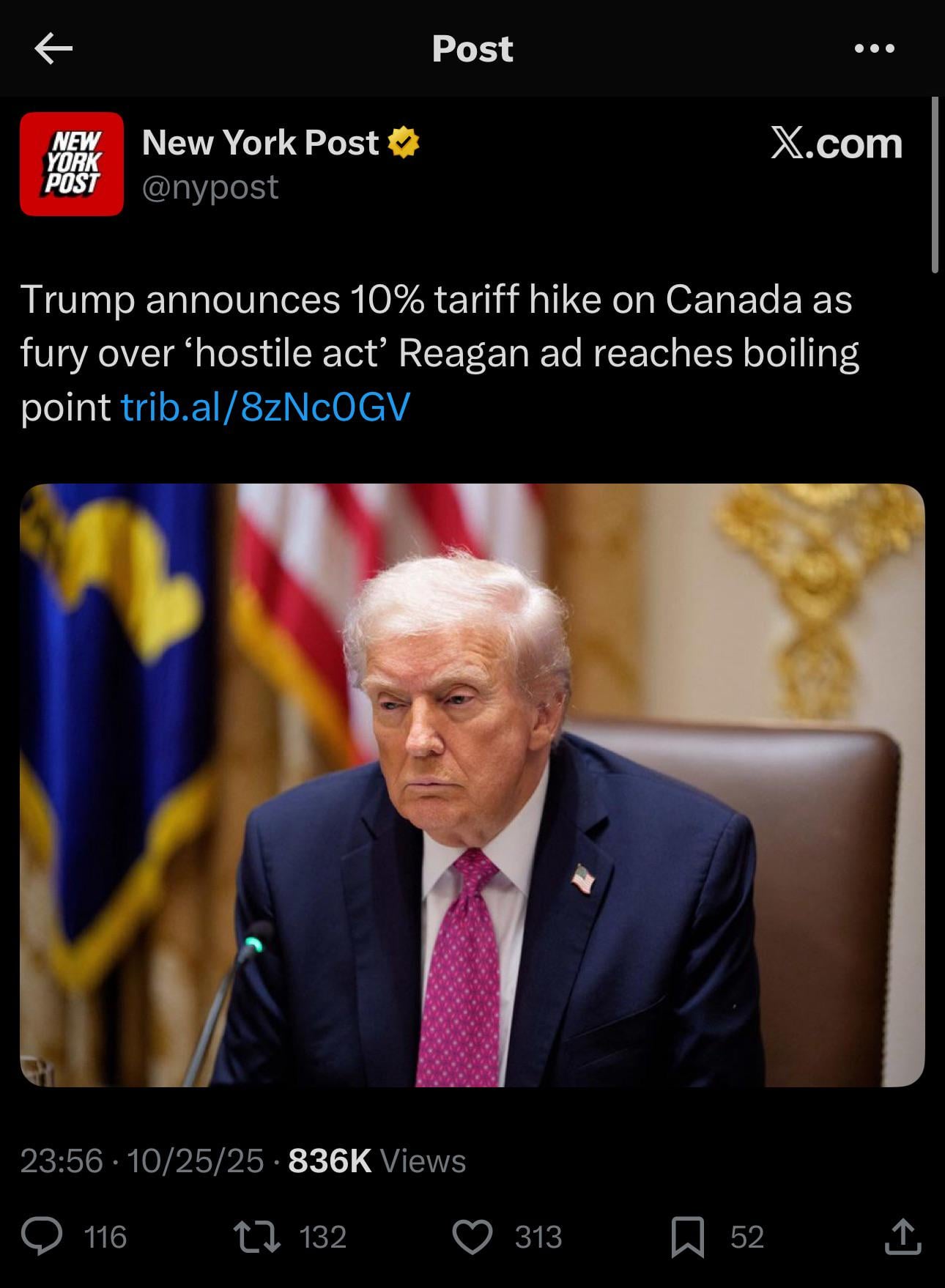The height and width of the screenshot is (1288, 945).
Task: Open the New York Post profile avatar
Action: [72, 164]
